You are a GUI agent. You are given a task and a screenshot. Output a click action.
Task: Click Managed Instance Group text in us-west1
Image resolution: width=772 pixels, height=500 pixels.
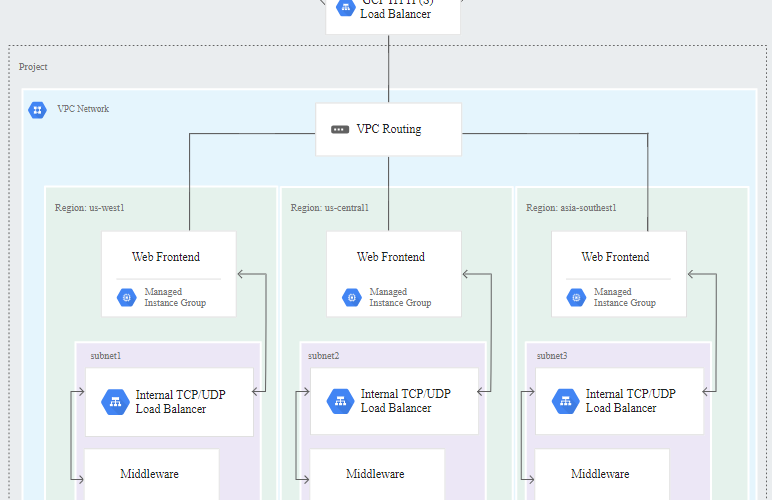(x=175, y=297)
